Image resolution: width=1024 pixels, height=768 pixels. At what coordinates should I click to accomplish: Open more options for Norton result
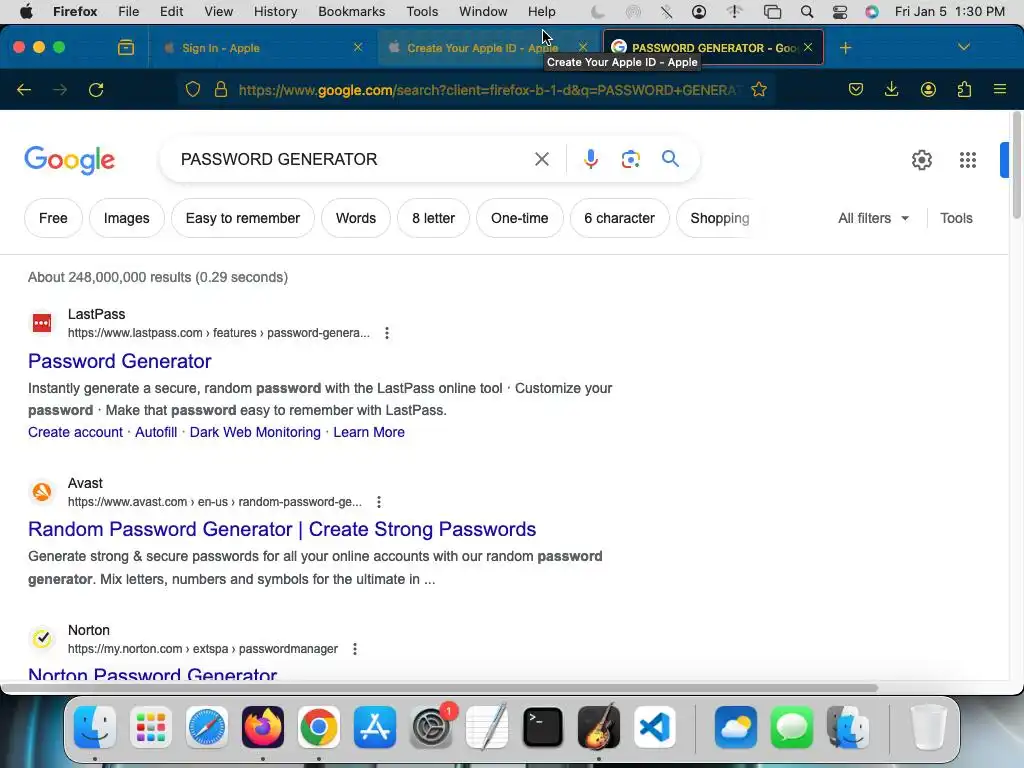(355, 649)
